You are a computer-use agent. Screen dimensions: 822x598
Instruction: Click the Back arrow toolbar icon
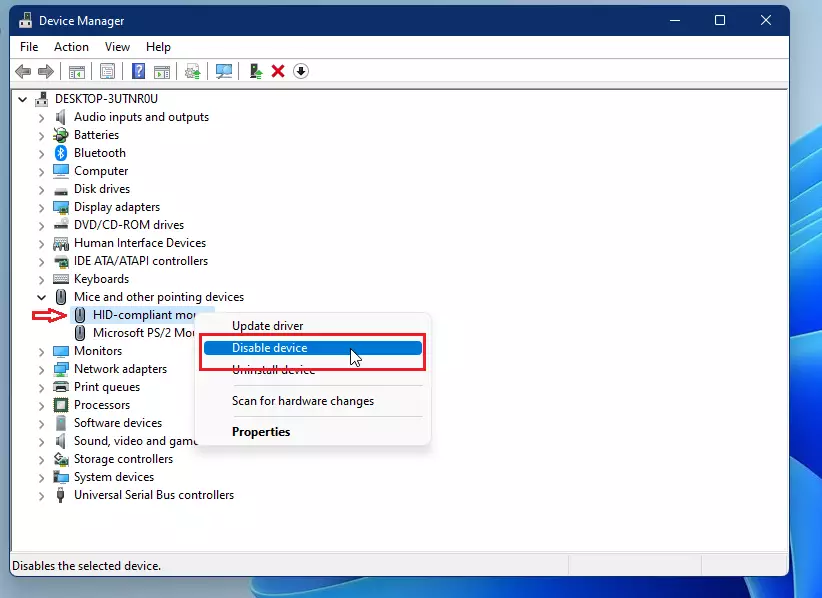click(x=23, y=71)
